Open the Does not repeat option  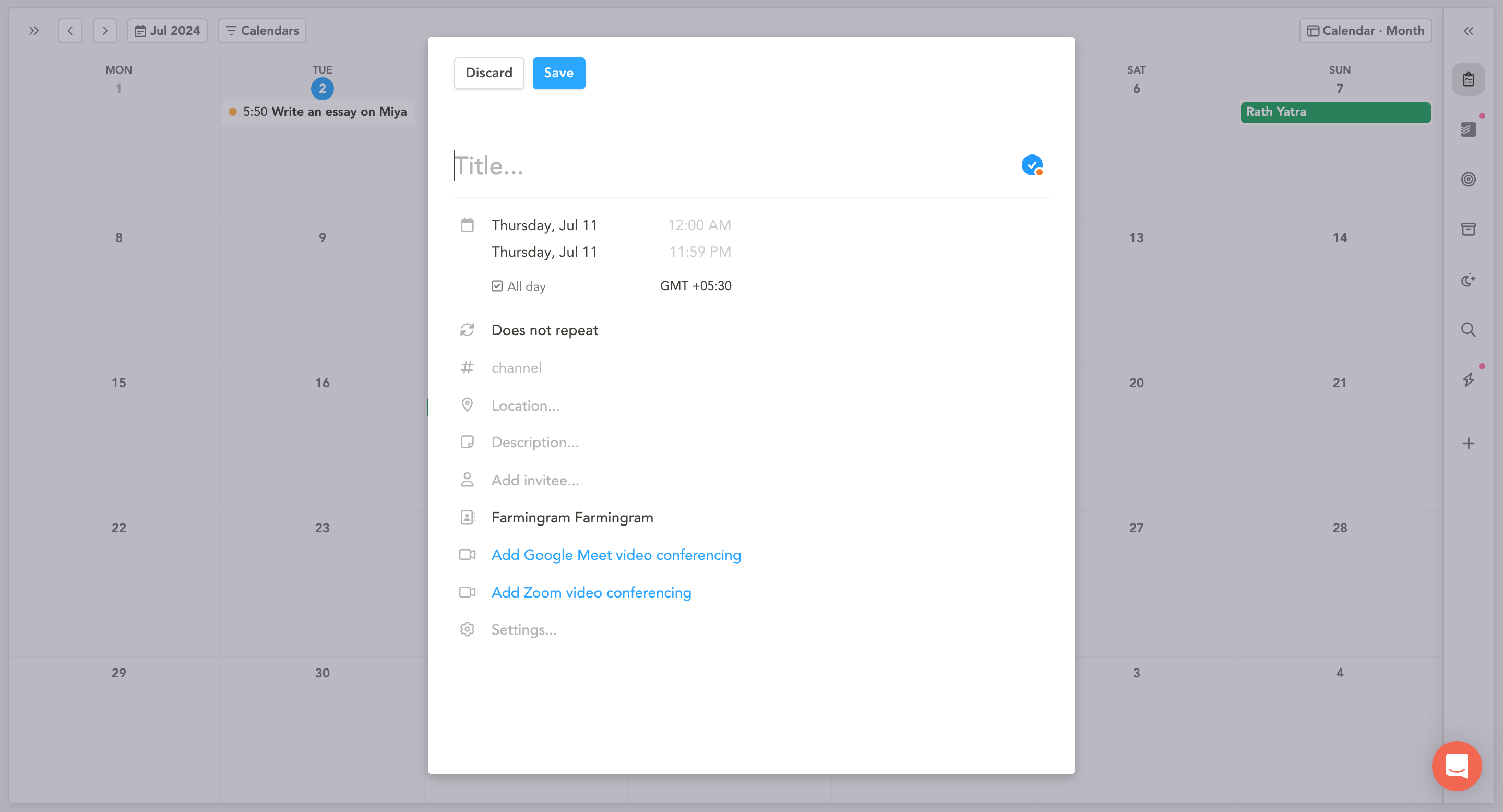(545, 330)
